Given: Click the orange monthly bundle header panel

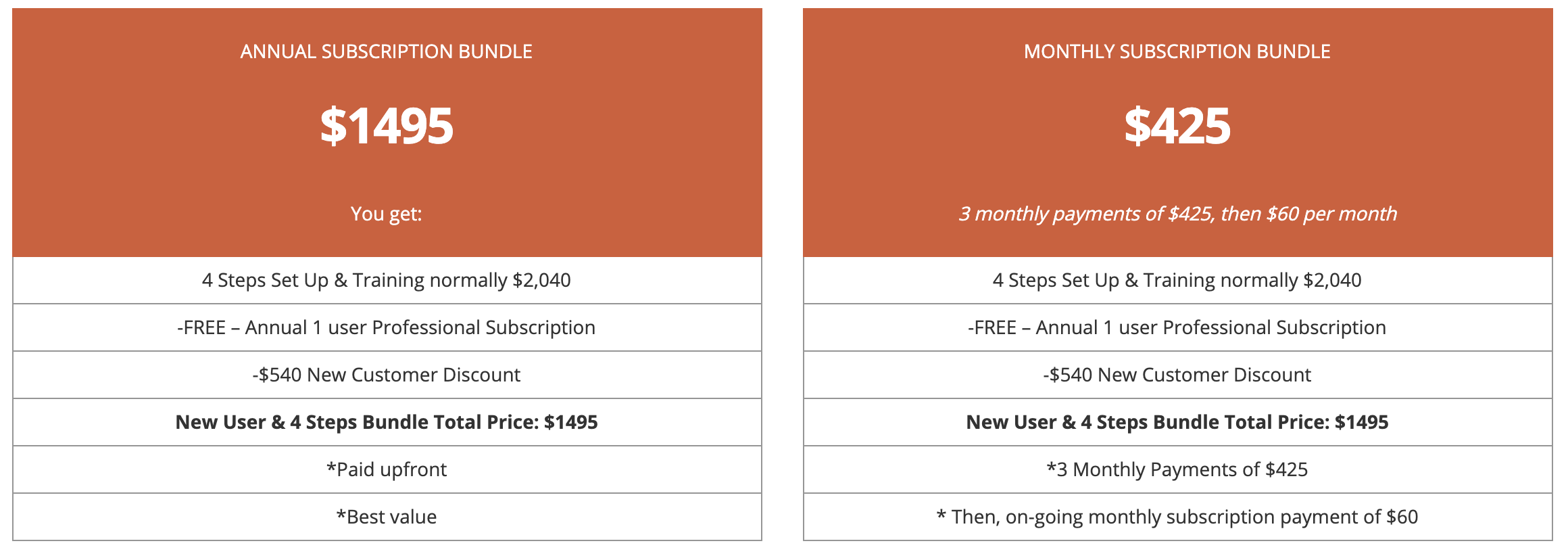Looking at the screenshot, I should pyautogui.click(x=1178, y=133).
